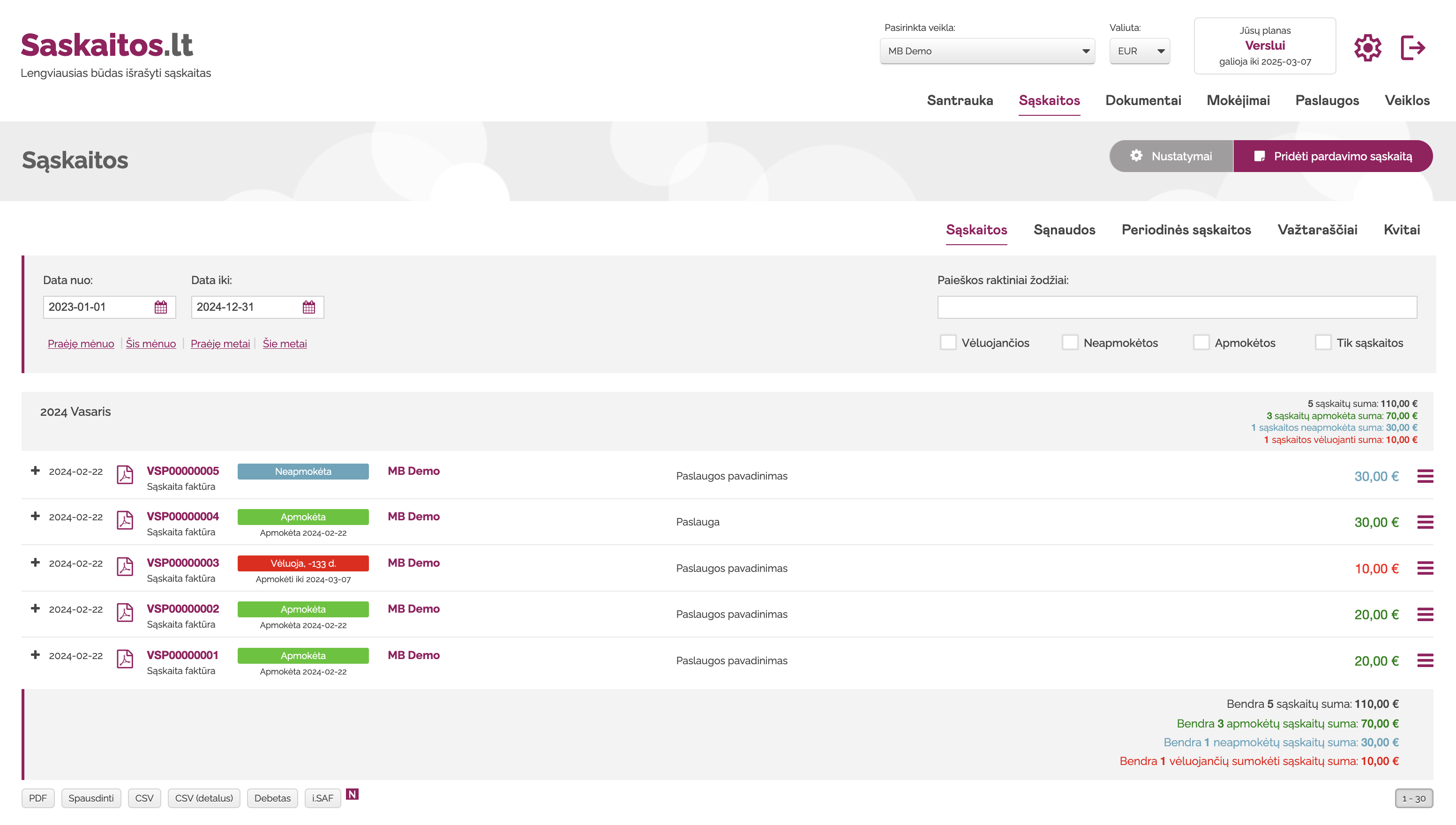Open calendar picker for Data iki
The height and width of the screenshot is (825, 1456).
tap(309, 307)
